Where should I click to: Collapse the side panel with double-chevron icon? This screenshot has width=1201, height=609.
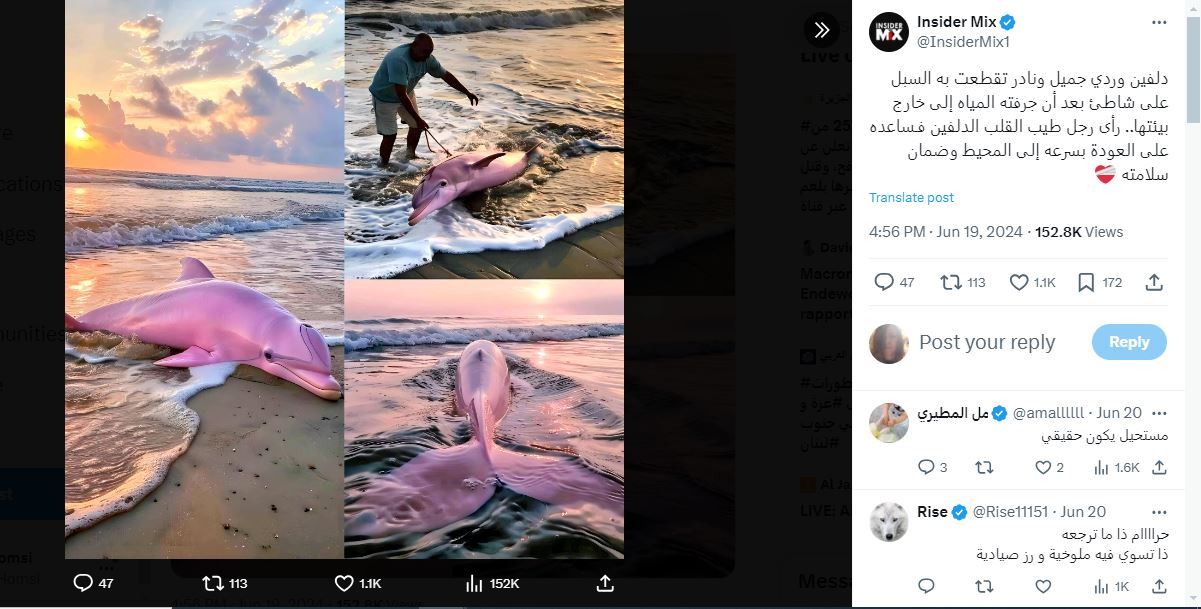(x=821, y=30)
